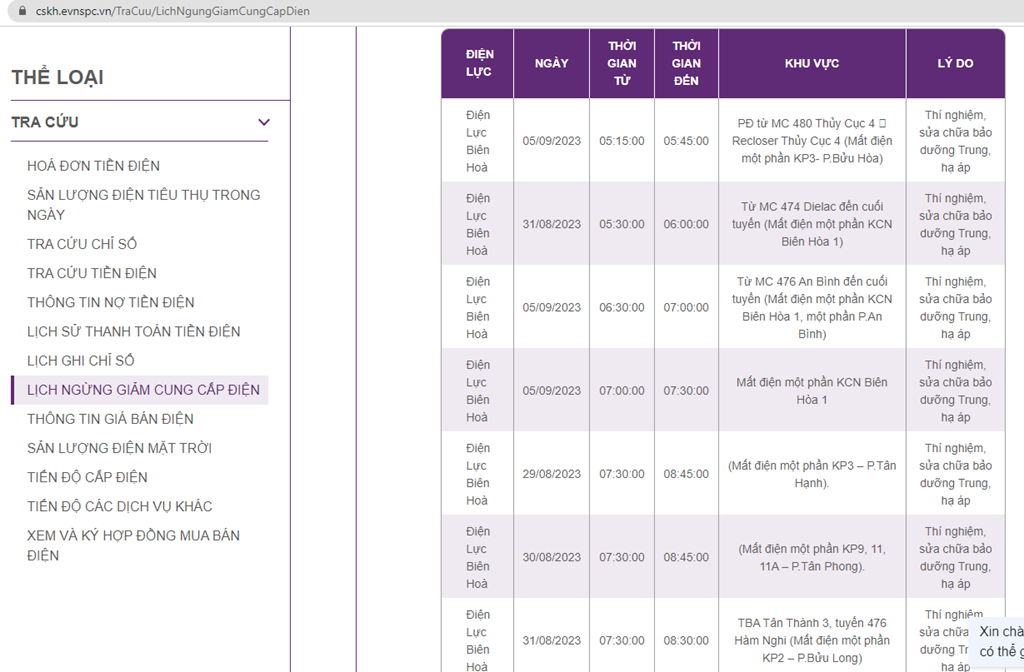Image resolution: width=1024 pixels, height=672 pixels.
Task: Click the ĐIỆN LỰC column header
Action: click(x=477, y=63)
